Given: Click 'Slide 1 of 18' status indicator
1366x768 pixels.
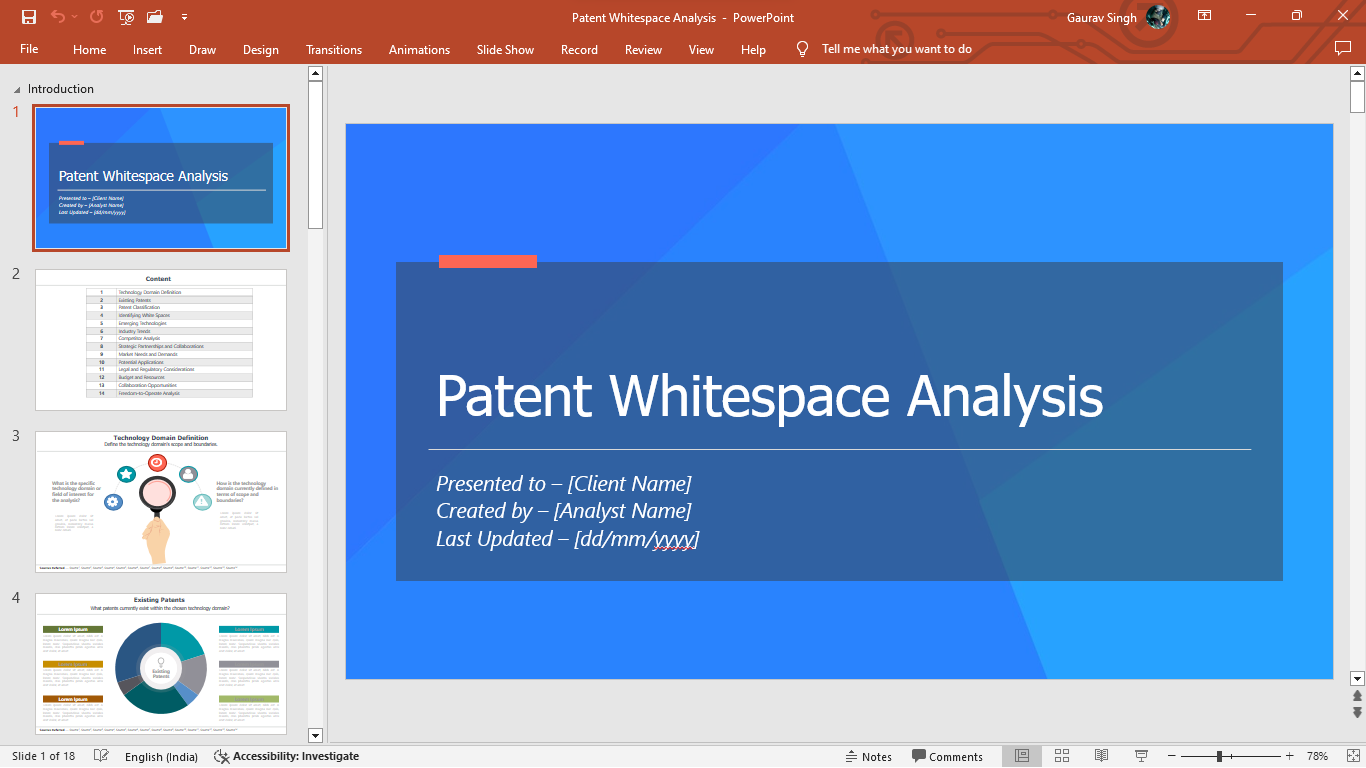Looking at the screenshot, I should click(43, 756).
